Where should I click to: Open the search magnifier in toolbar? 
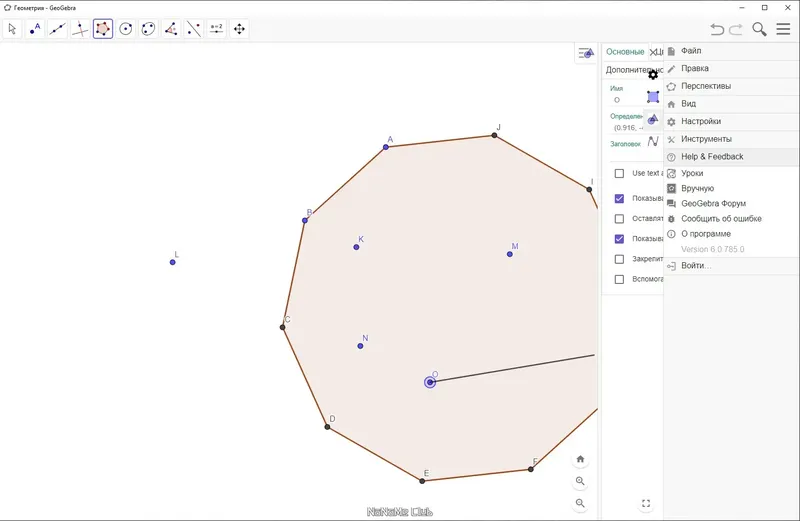click(x=759, y=29)
